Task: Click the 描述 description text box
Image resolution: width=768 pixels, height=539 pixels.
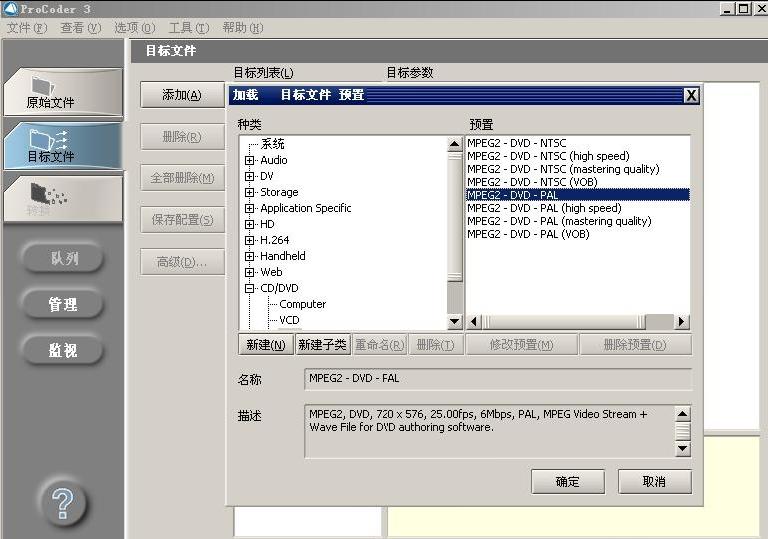Action: (490, 431)
